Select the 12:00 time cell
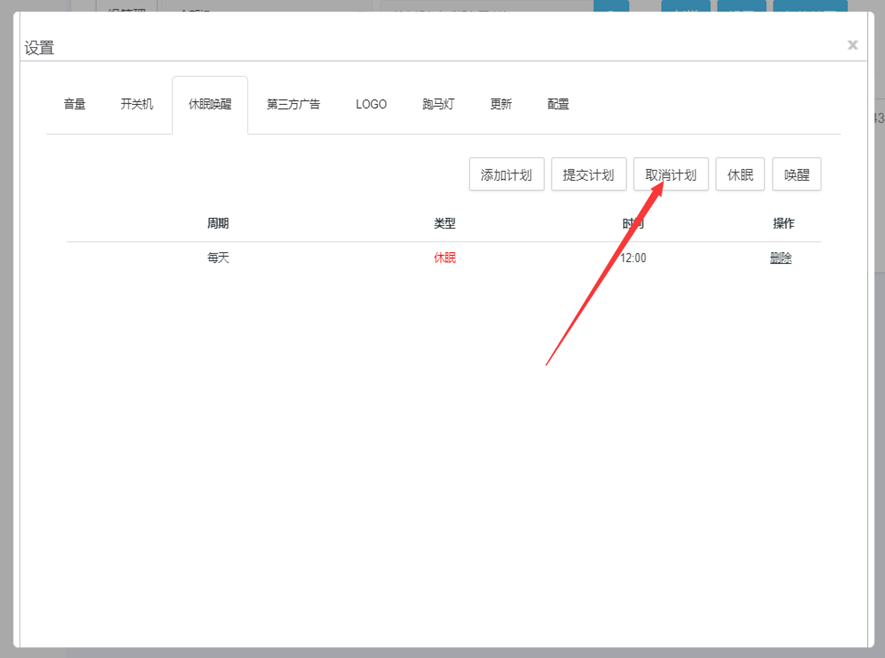The height and width of the screenshot is (658, 885). 633,258
